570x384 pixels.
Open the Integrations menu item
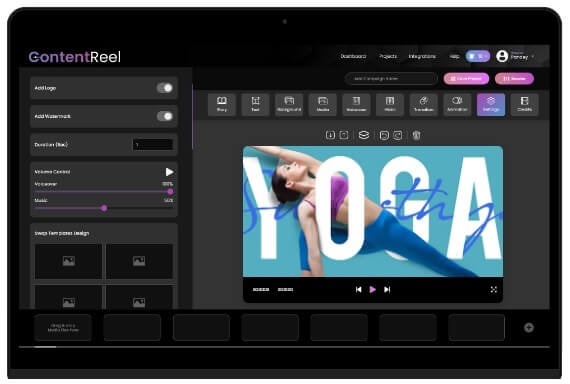point(422,56)
